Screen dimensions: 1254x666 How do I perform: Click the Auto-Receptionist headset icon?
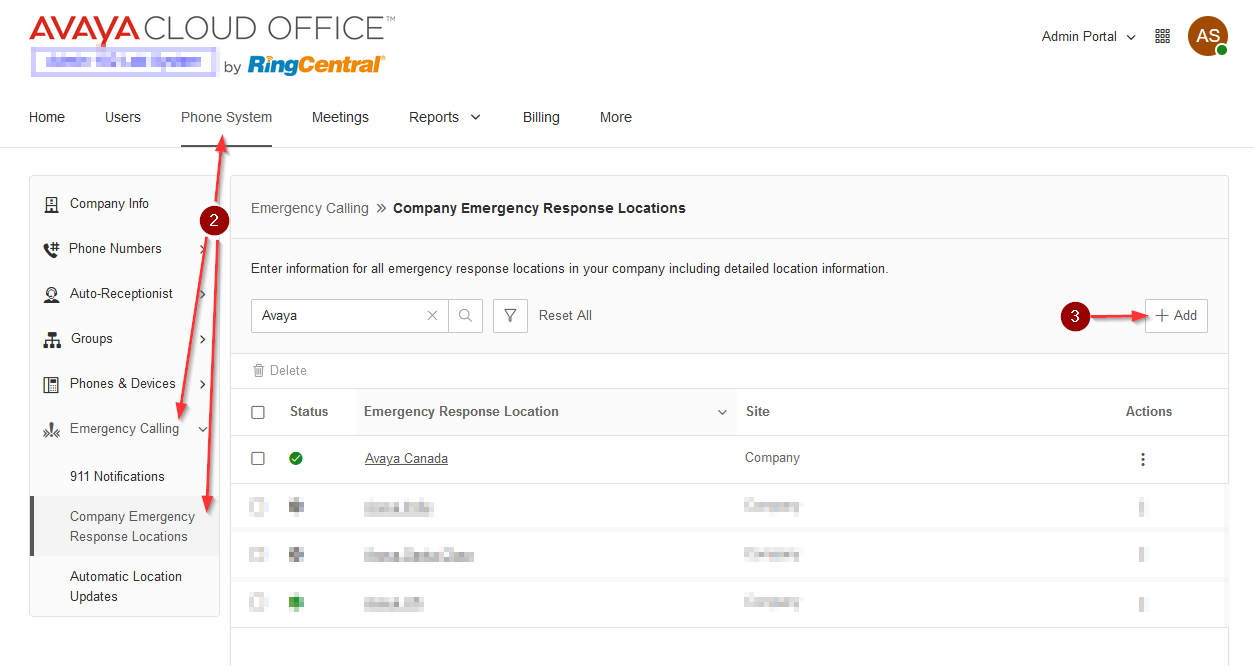tap(51, 294)
